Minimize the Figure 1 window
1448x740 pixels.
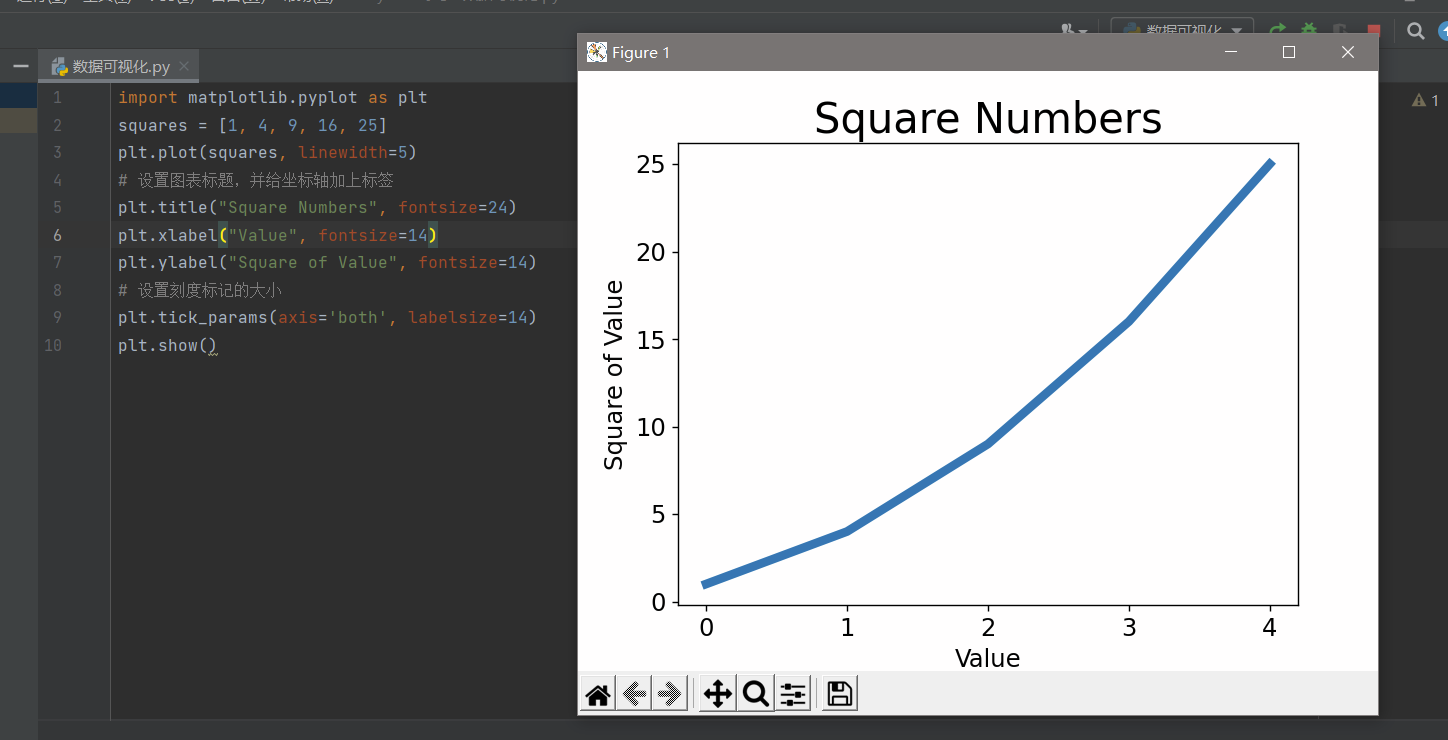coord(1232,52)
